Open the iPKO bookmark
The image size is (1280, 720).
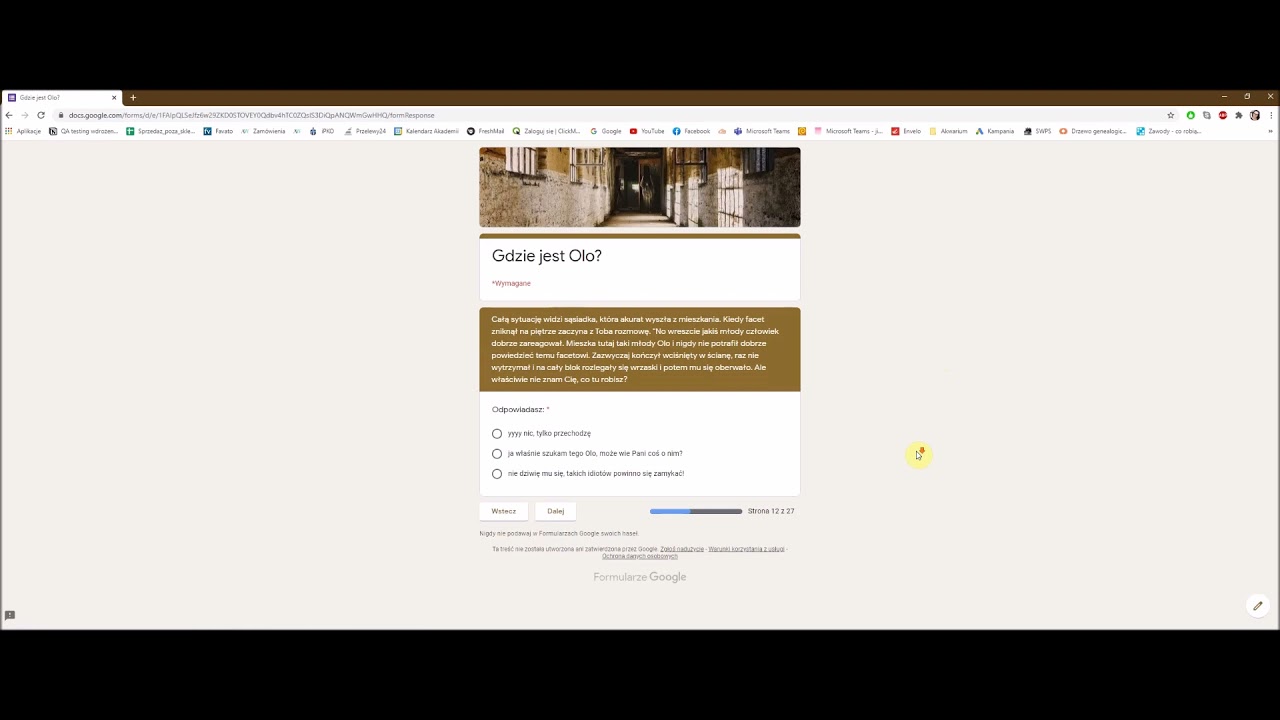coord(322,131)
